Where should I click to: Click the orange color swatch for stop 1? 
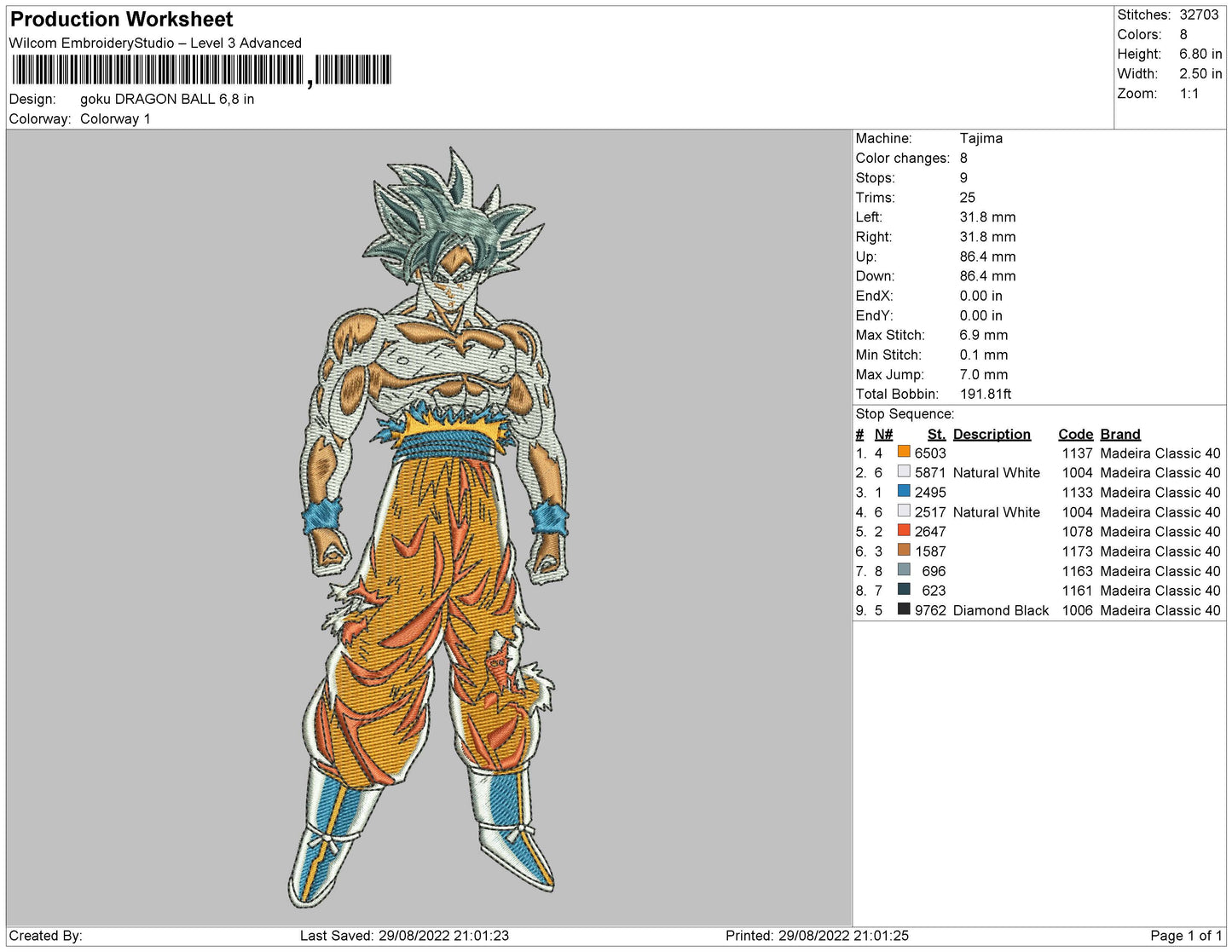click(904, 452)
